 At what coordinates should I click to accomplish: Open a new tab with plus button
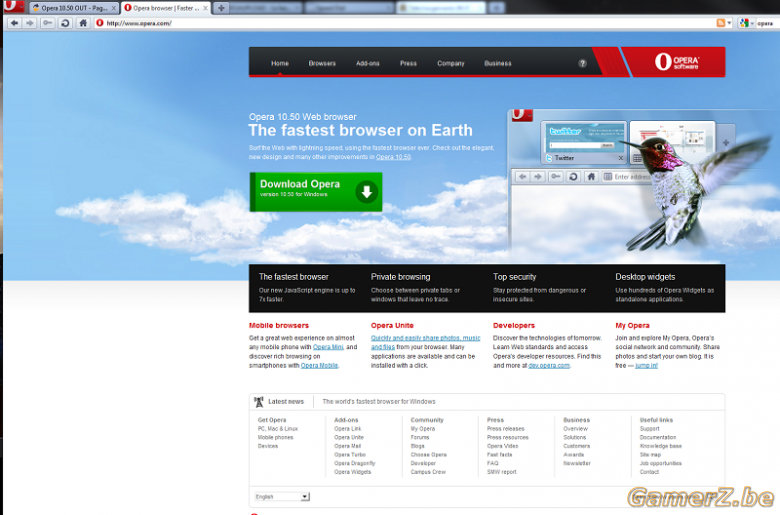[x=221, y=8]
